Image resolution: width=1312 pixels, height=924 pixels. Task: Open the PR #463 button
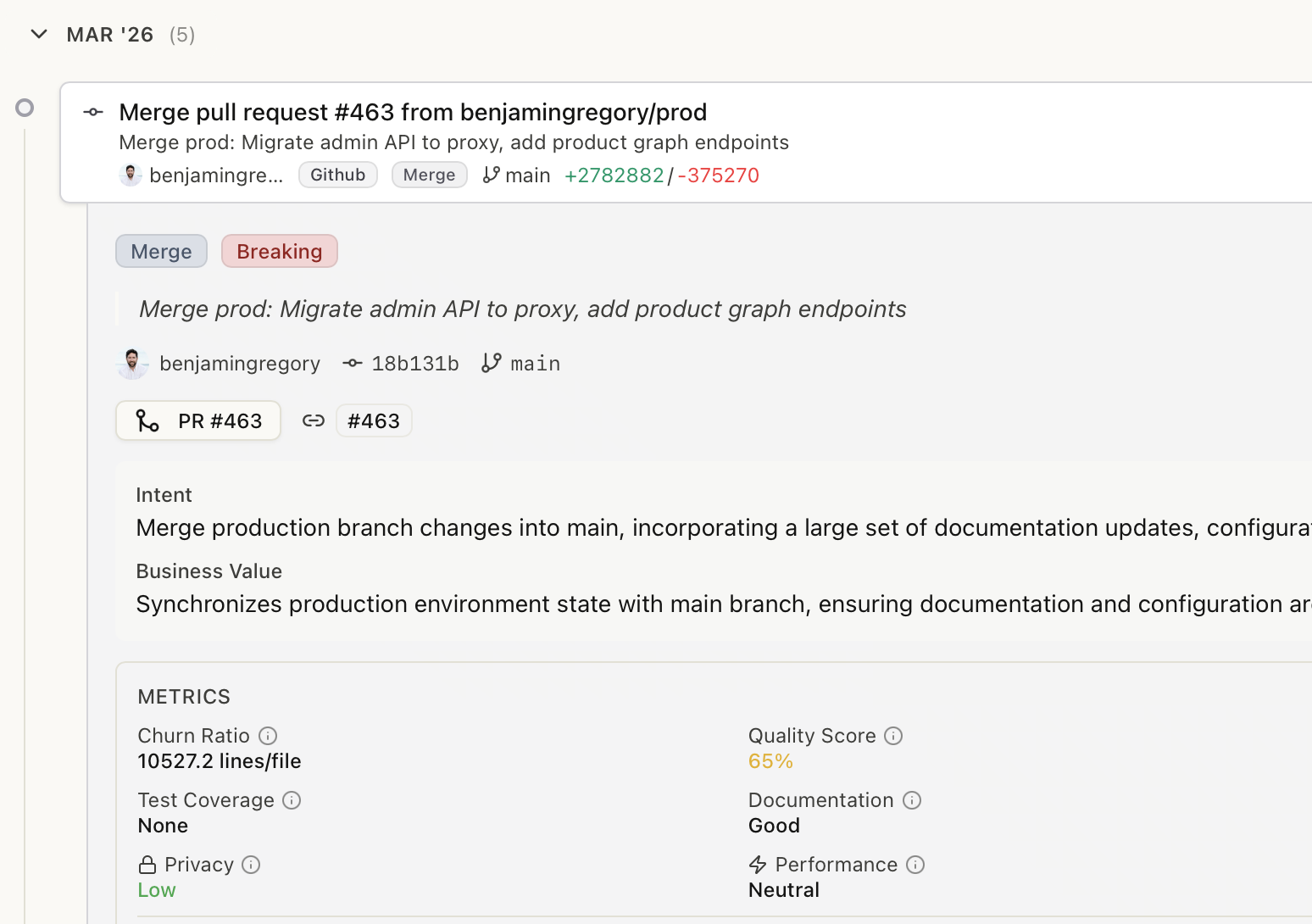pyautogui.click(x=197, y=420)
